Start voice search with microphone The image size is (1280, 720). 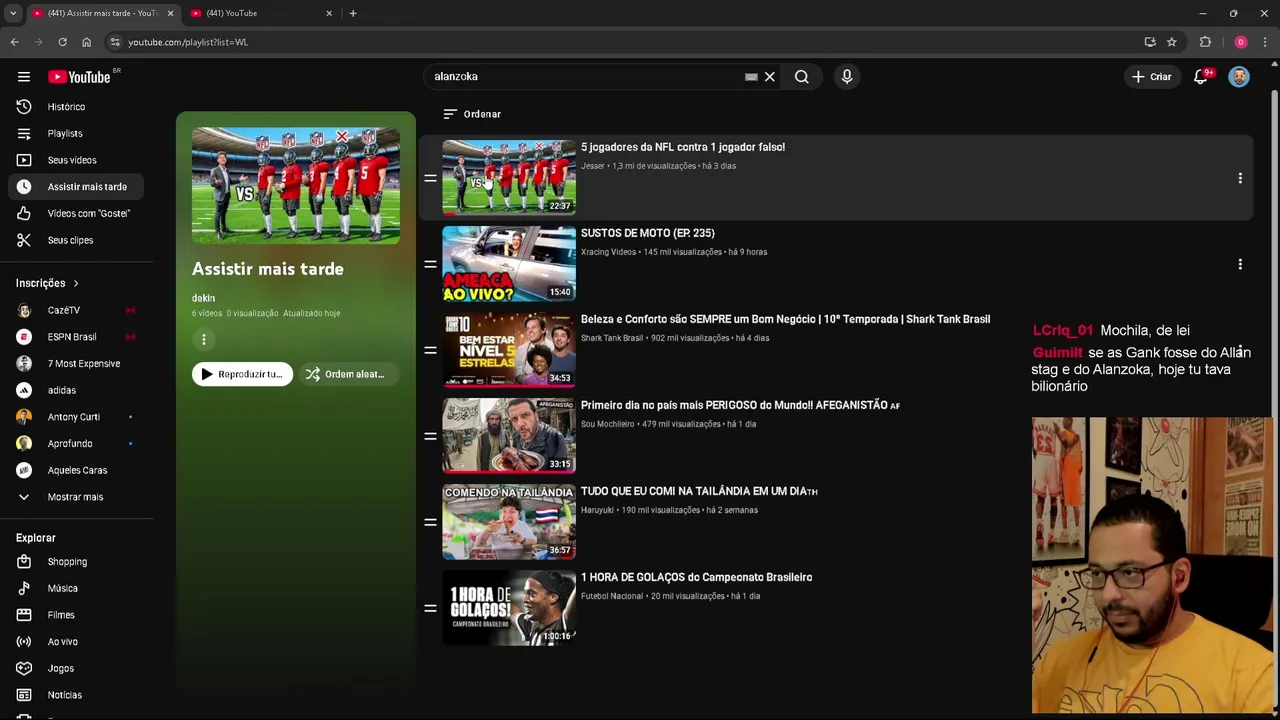point(847,77)
